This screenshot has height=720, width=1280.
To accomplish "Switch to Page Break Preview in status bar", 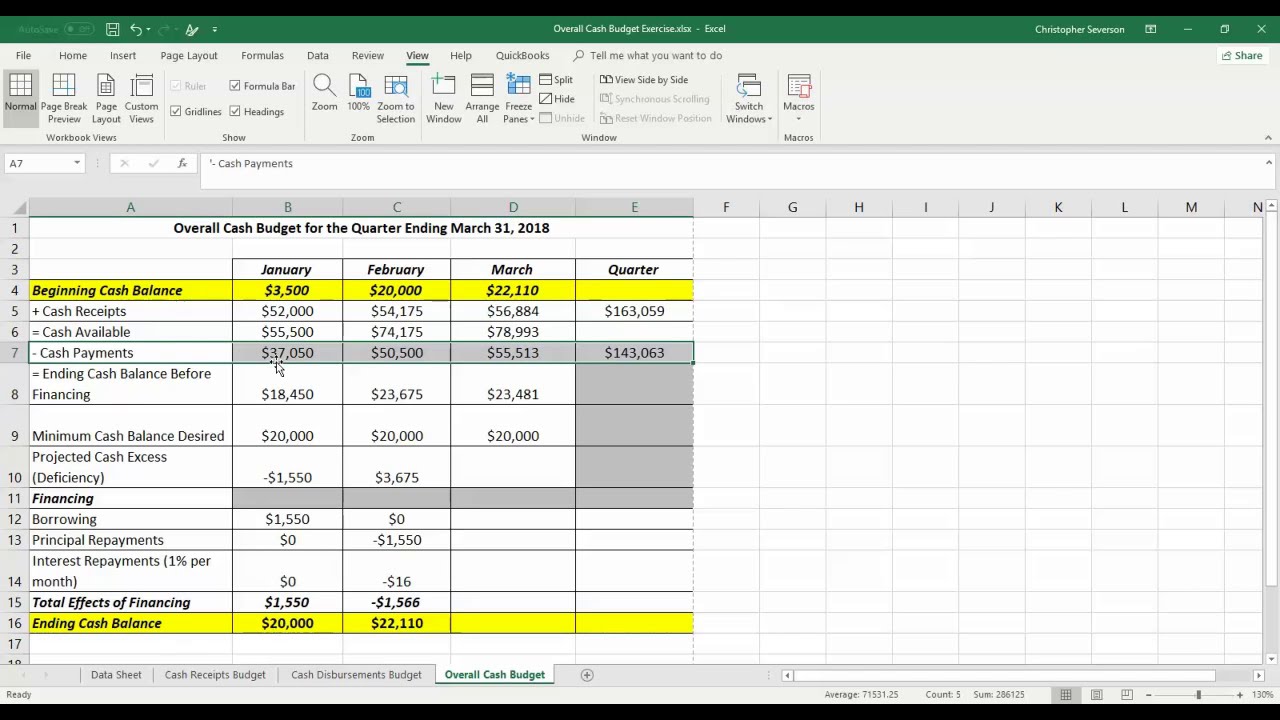I will point(1126,695).
